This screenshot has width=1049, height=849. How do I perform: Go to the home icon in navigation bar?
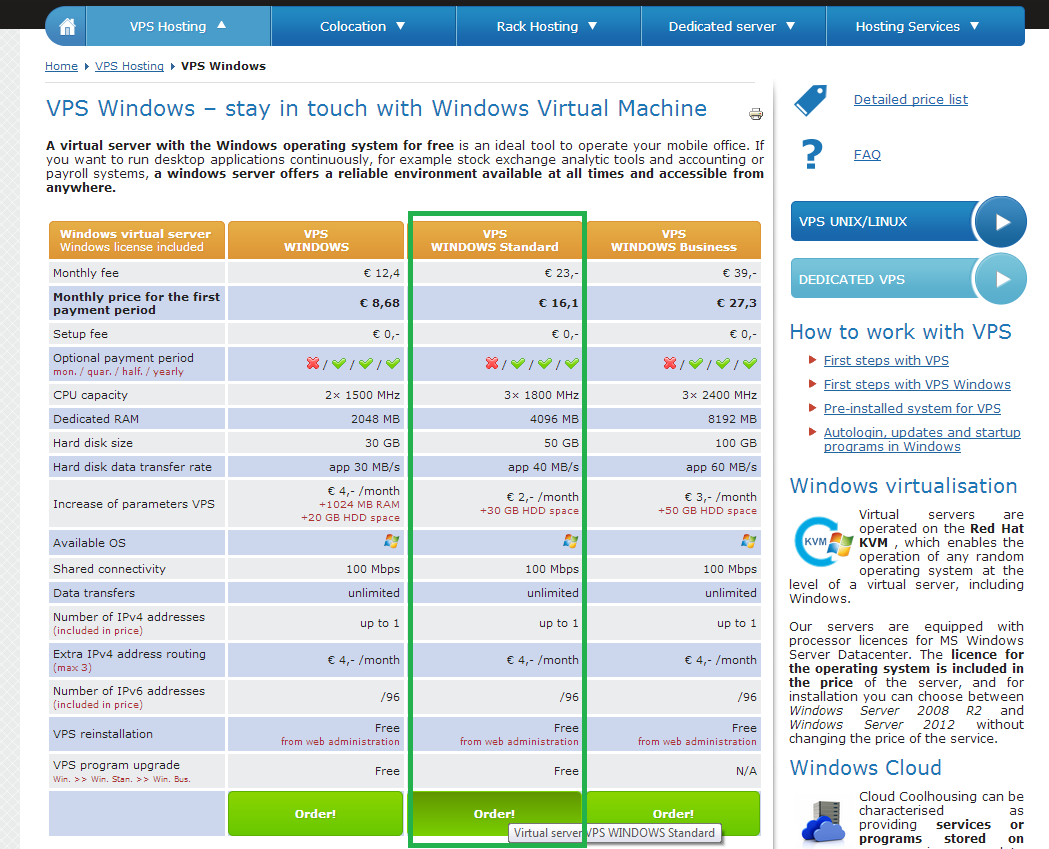[67, 27]
